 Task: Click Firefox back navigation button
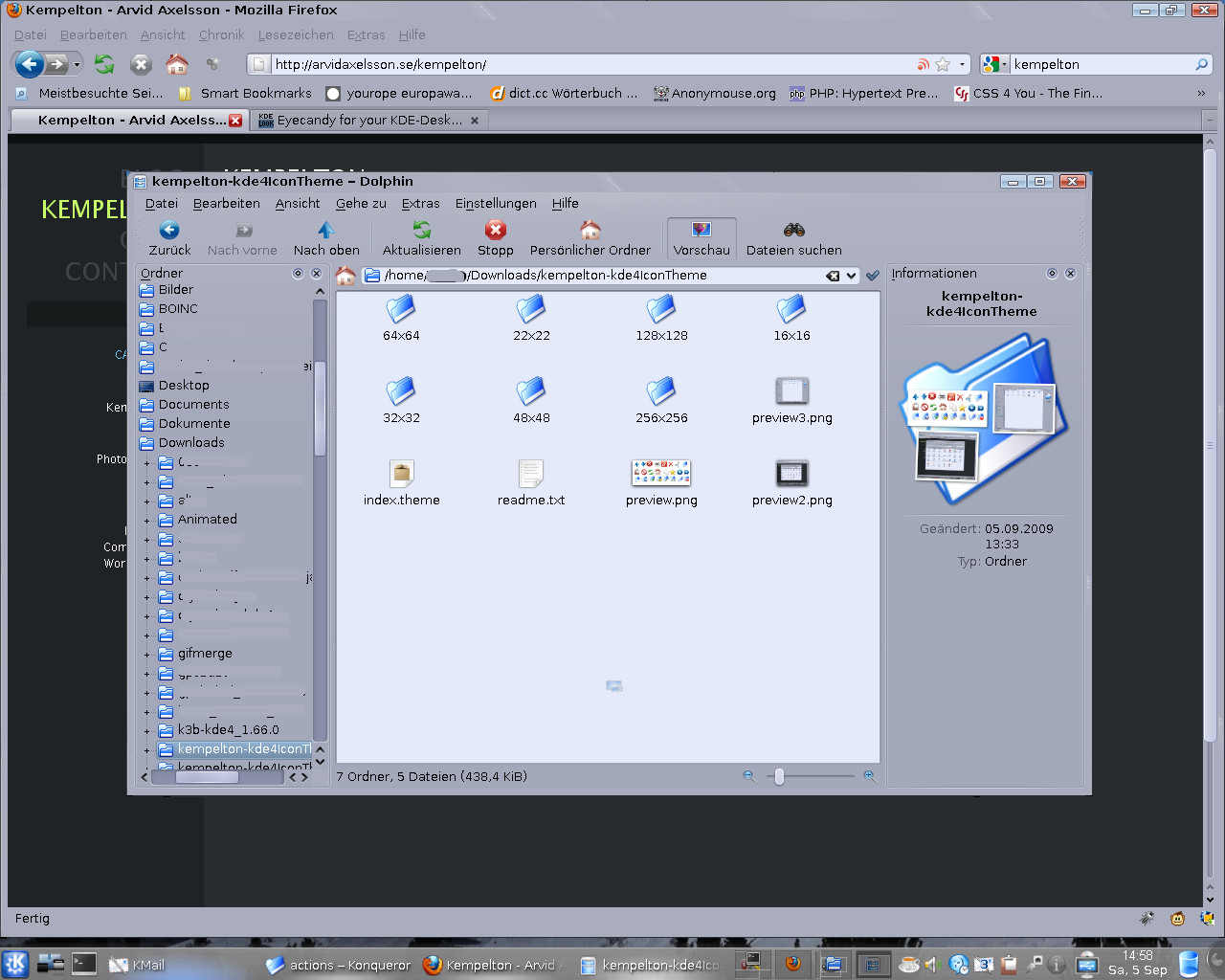tap(30, 64)
